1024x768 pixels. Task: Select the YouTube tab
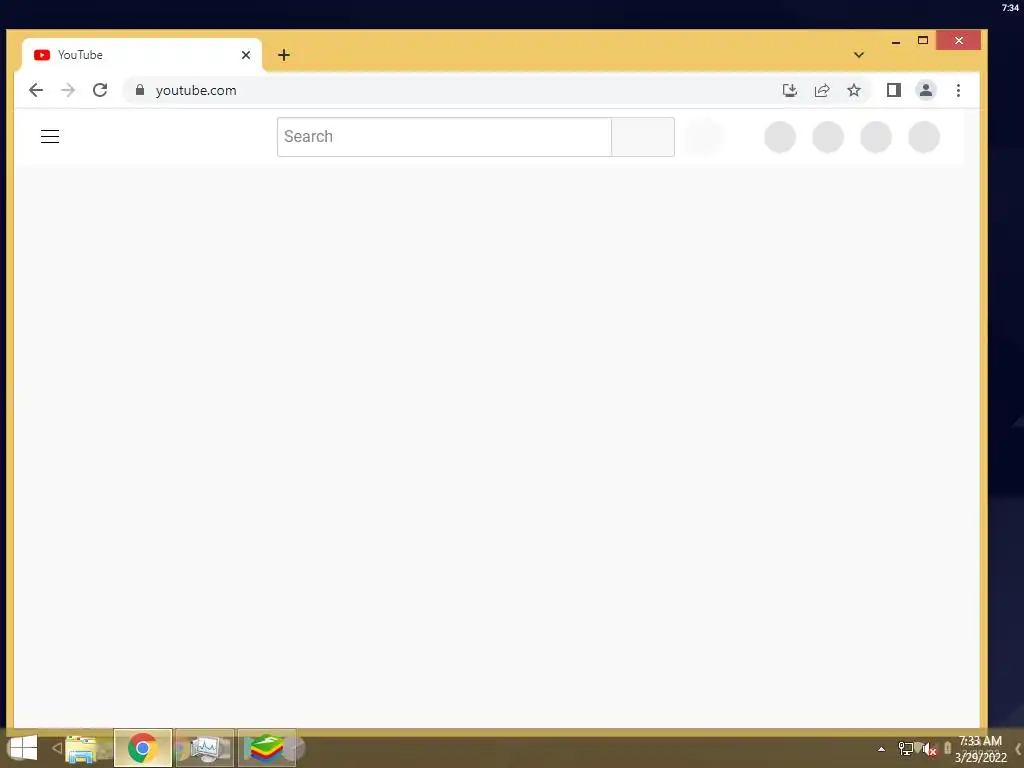[x=142, y=55]
